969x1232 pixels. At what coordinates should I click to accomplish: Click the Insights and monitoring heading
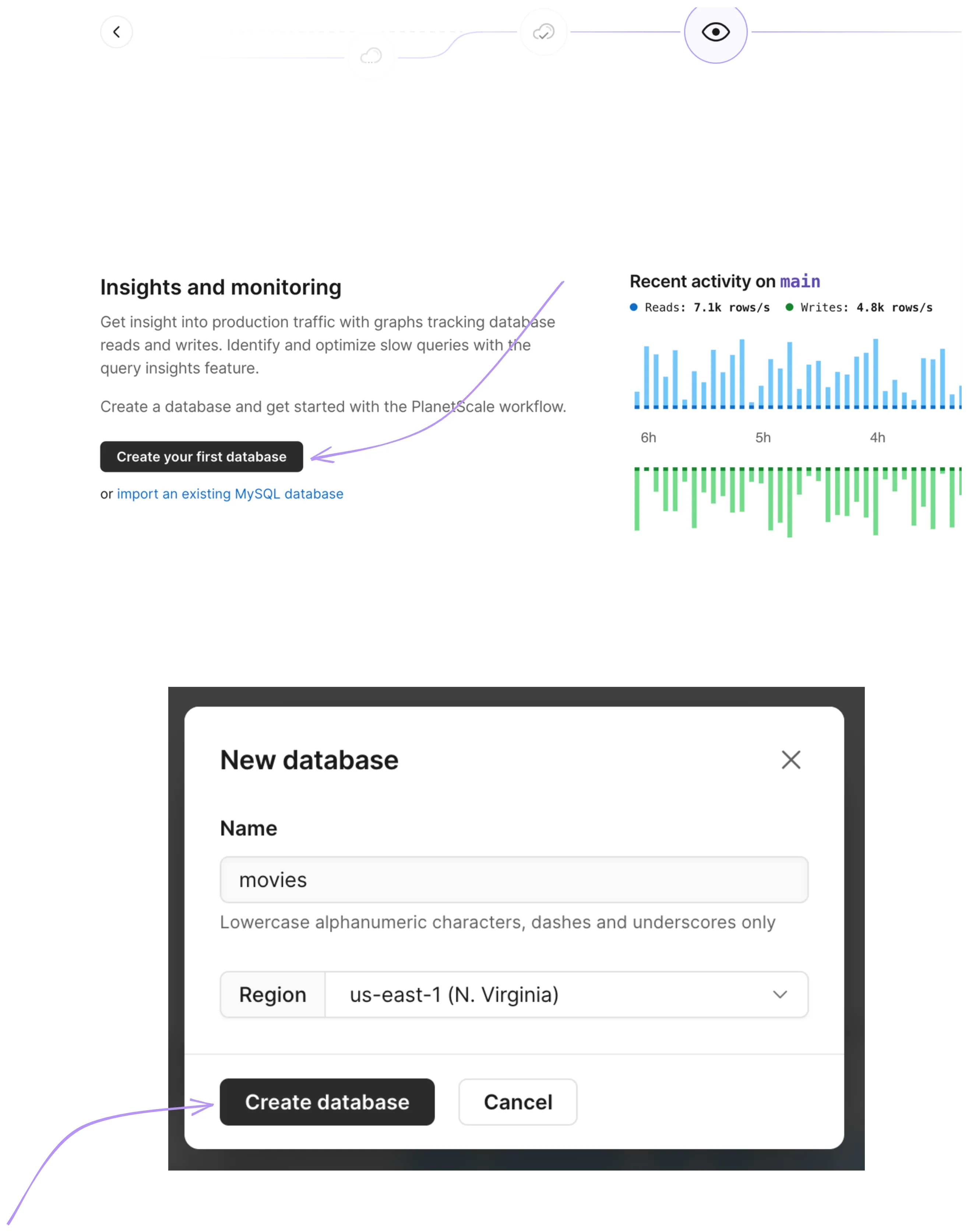click(221, 287)
